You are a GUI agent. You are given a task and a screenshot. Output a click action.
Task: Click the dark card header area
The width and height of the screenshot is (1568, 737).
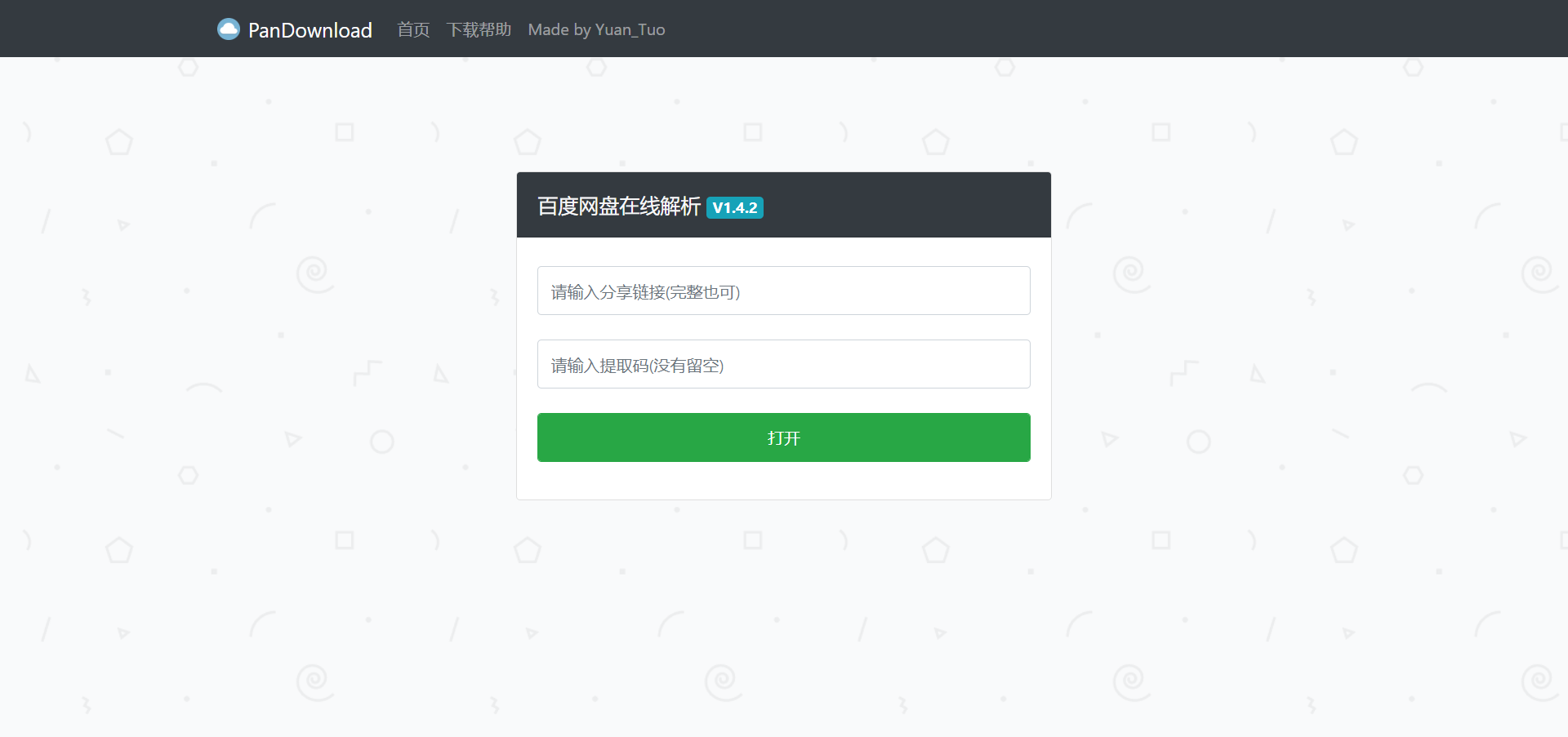pos(898,205)
